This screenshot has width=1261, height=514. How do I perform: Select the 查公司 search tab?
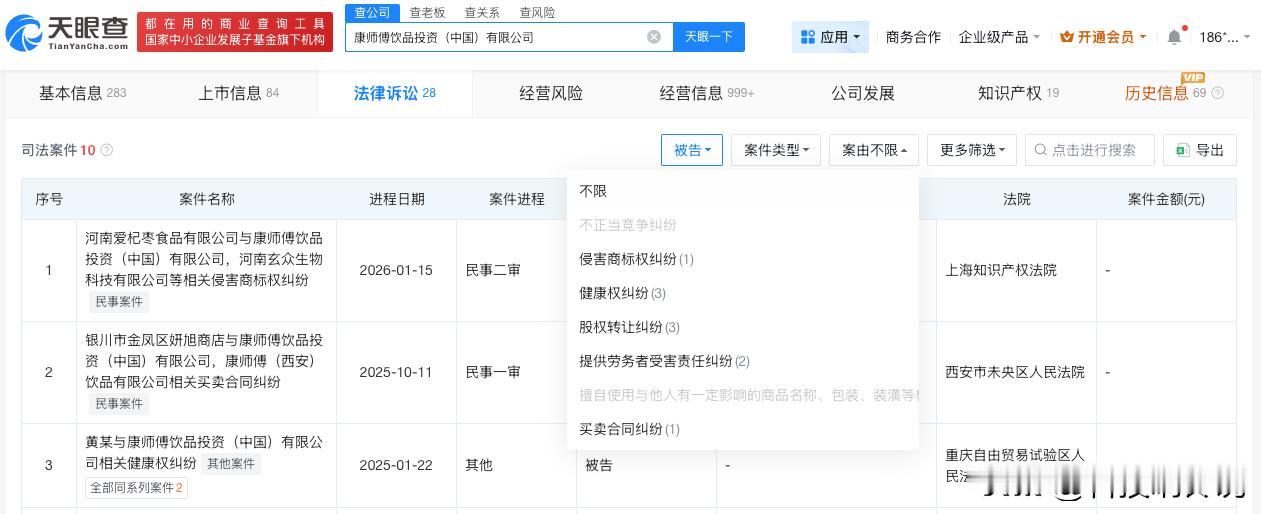372,12
